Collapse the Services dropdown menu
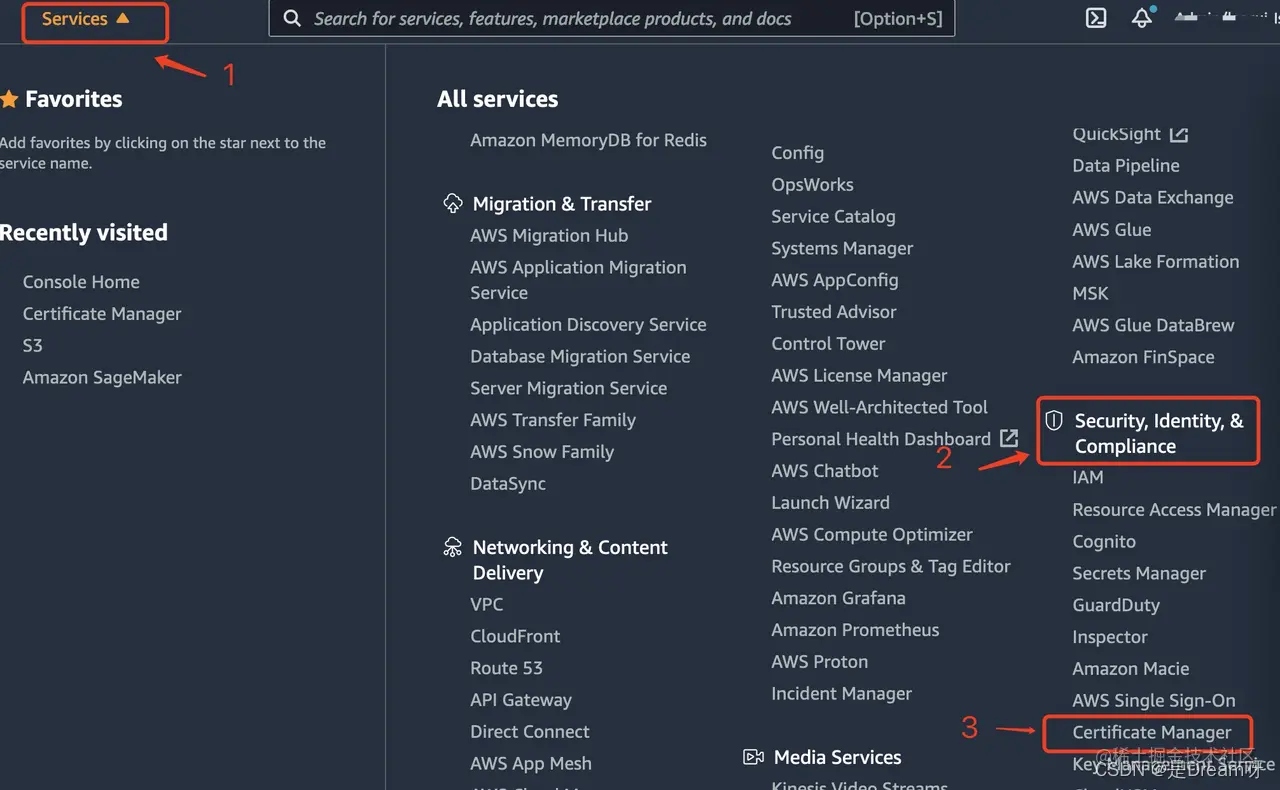Viewport: 1280px width, 790px height. coord(86,19)
